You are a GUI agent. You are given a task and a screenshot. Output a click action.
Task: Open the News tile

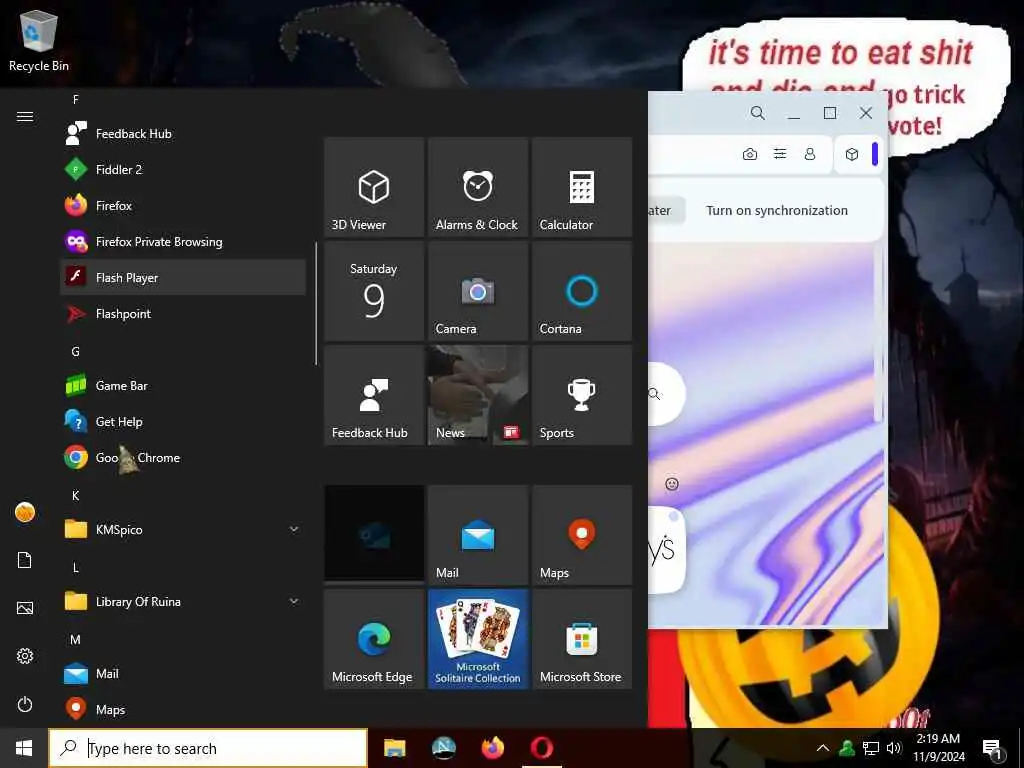[x=478, y=395]
